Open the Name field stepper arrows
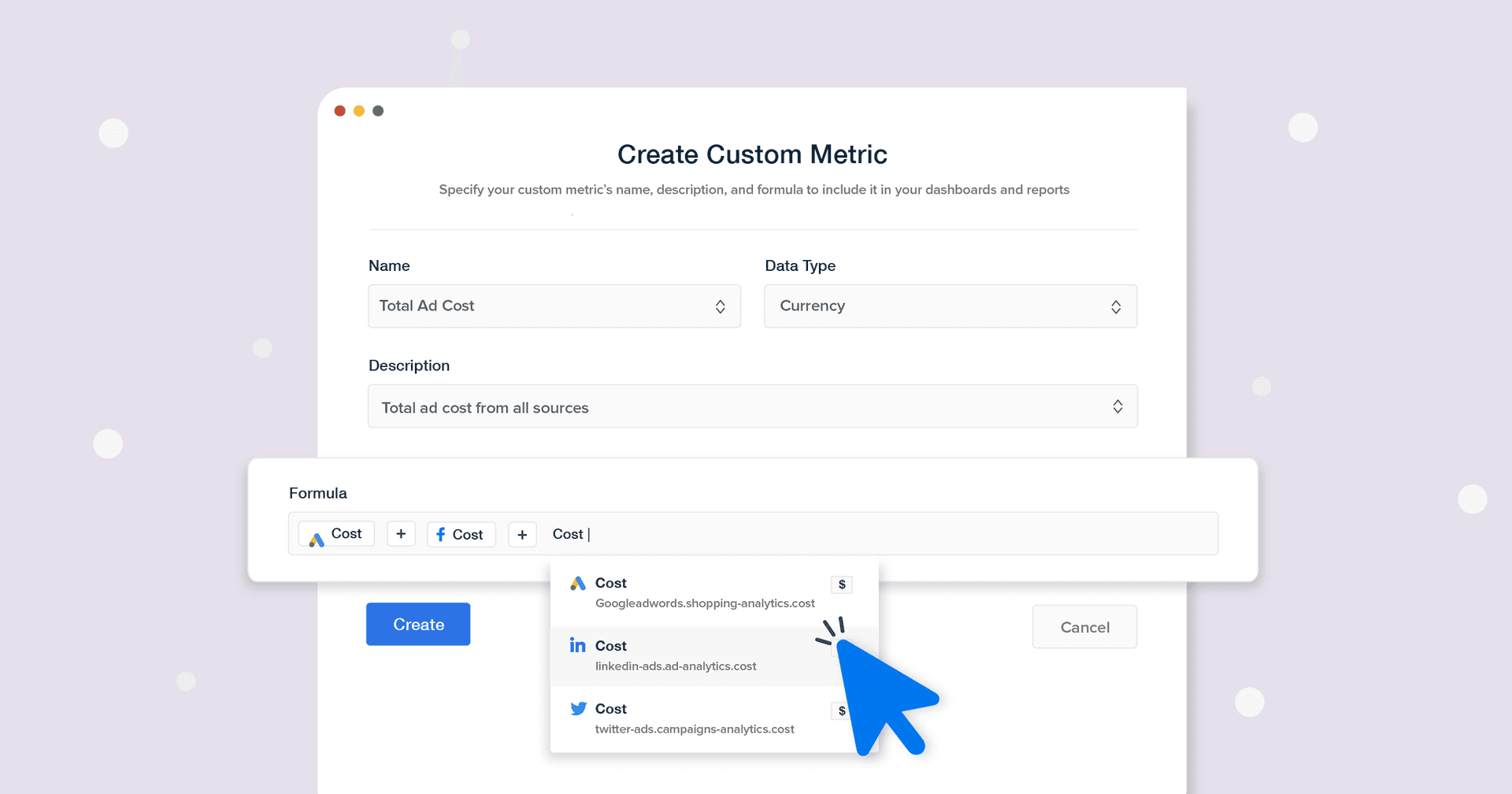The image size is (1512, 794). coord(720,306)
